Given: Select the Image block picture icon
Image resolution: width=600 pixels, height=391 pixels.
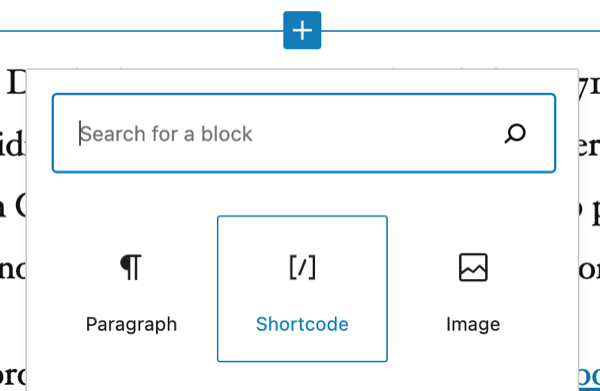Looking at the screenshot, I should 473,267.
